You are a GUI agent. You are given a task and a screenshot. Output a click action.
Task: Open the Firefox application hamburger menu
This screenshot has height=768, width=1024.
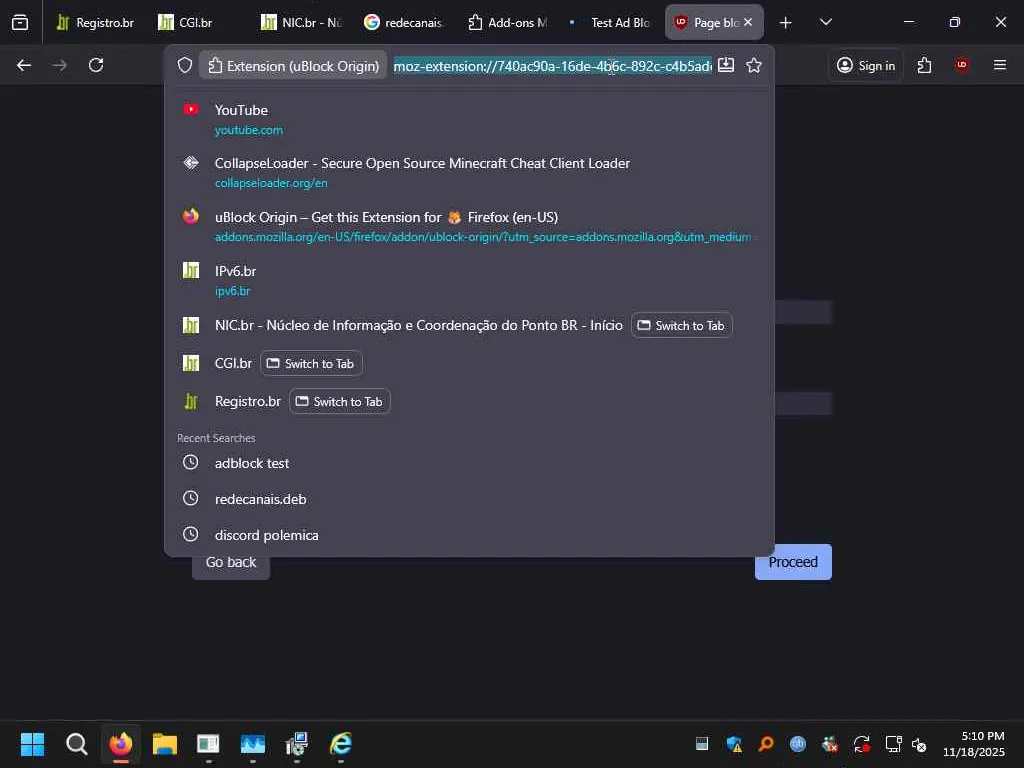[x=999, y=65]
